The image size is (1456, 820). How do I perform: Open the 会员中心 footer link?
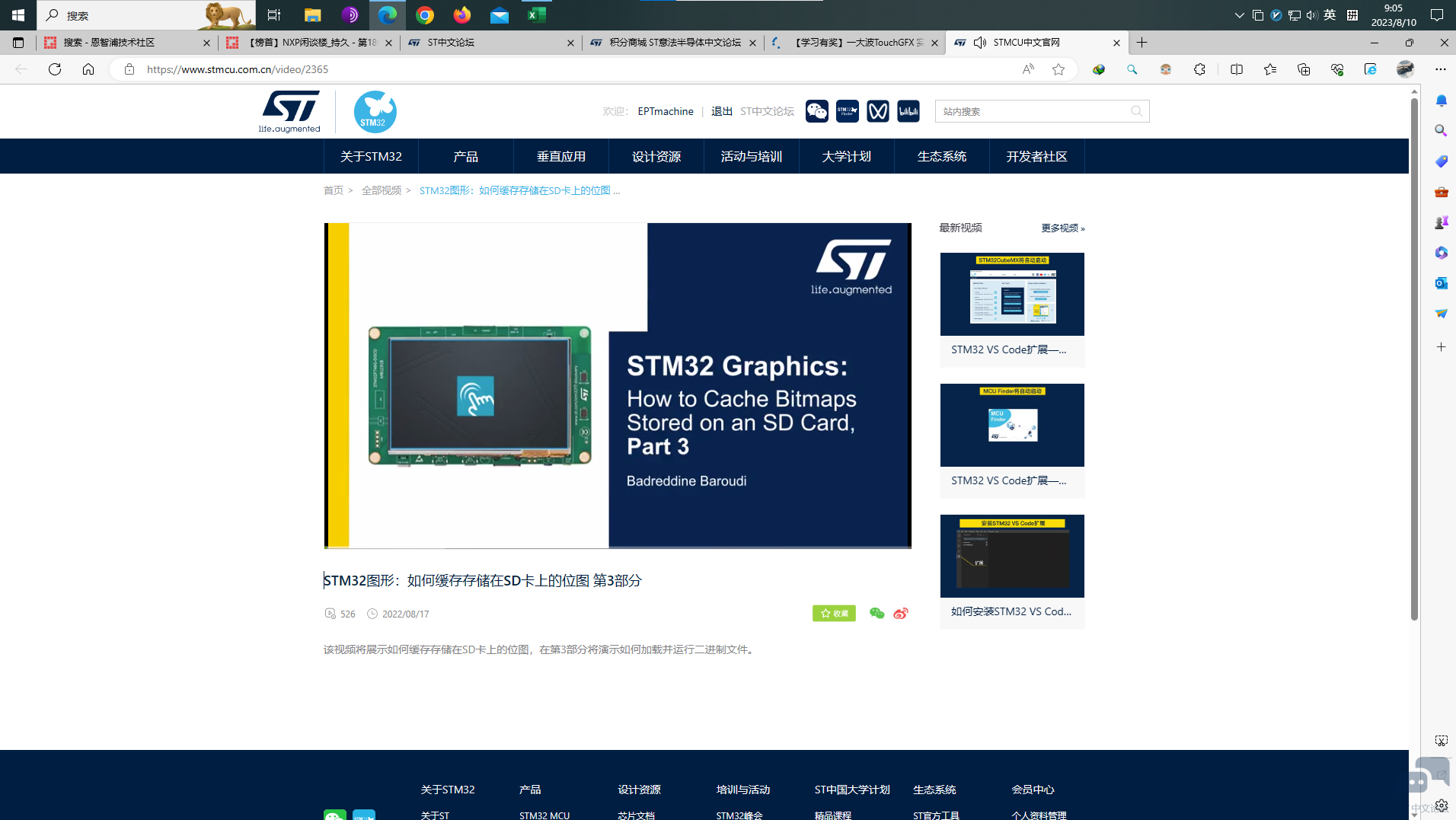[x=1033, y=790]
